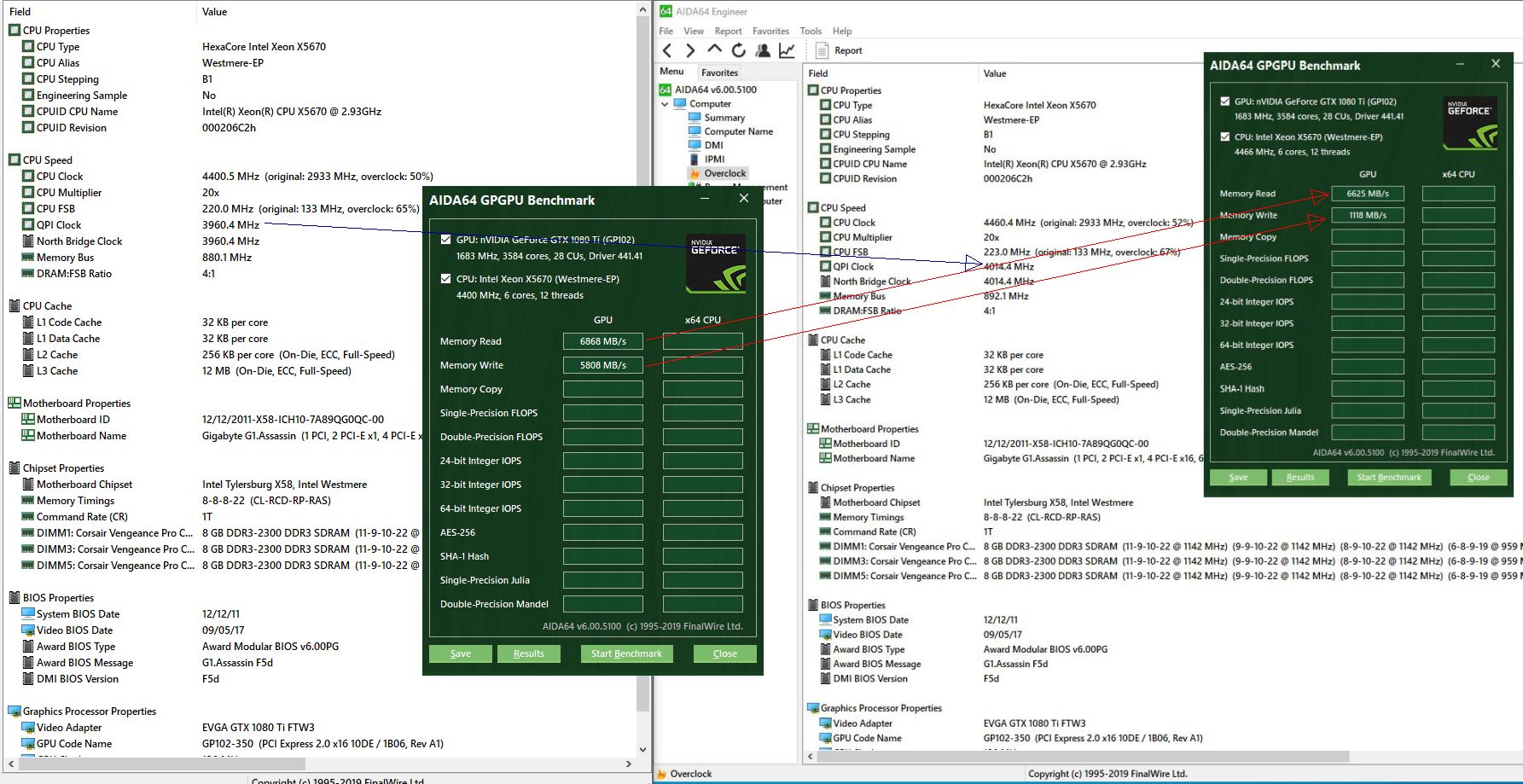
Task: Click the up-level caret icon in AIDA64 toolbar
Action: click(x=714, y=49)
